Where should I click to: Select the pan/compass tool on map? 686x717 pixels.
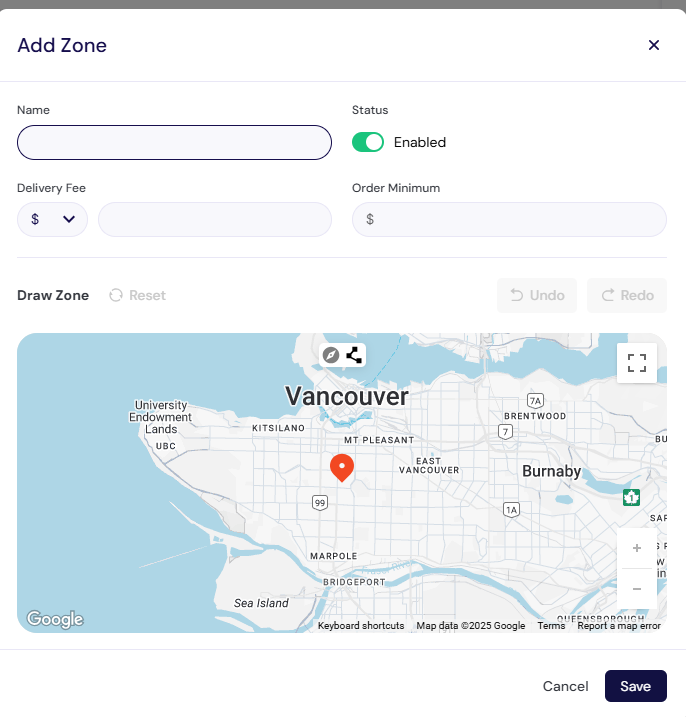[x=331, y=355]
